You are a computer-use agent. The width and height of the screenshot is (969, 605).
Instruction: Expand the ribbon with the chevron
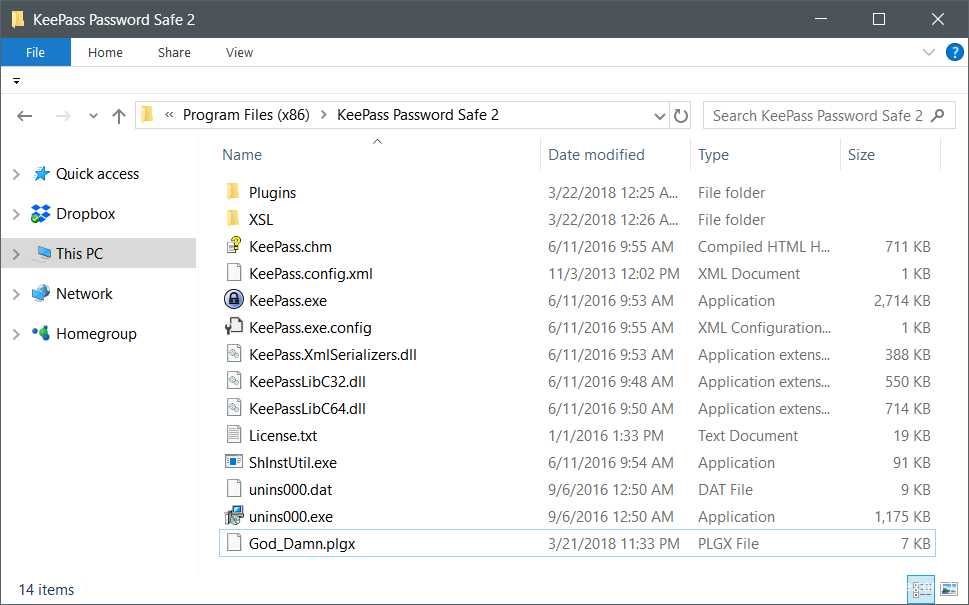point(927,52)
